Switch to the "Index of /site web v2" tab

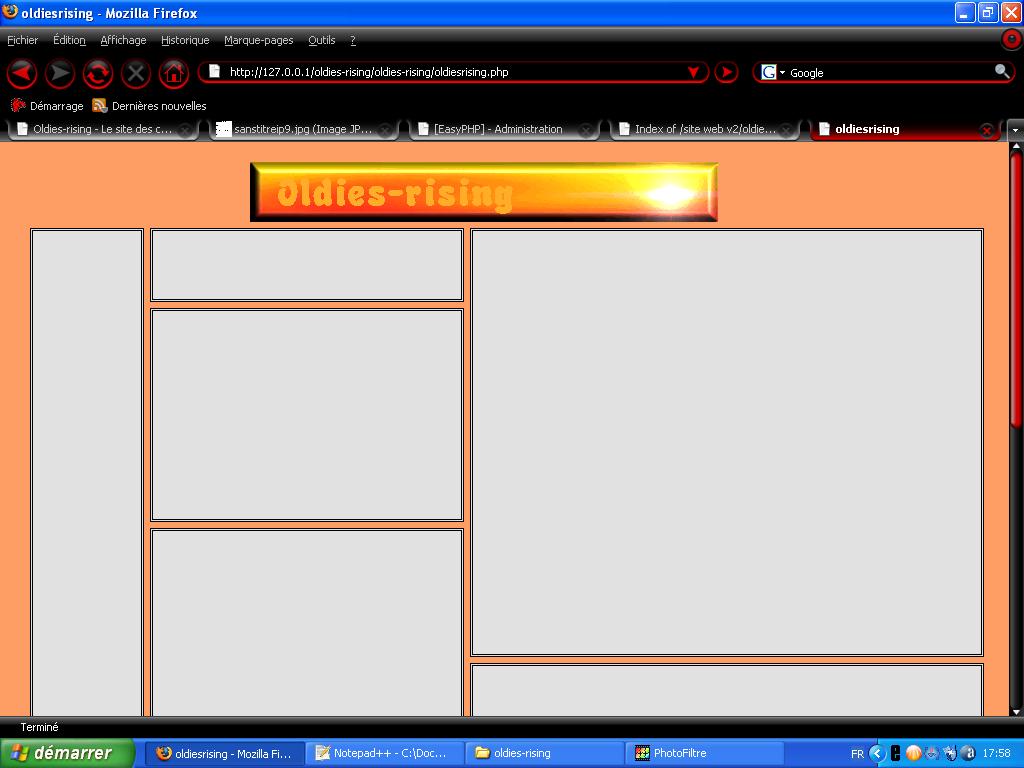[705, 129]
